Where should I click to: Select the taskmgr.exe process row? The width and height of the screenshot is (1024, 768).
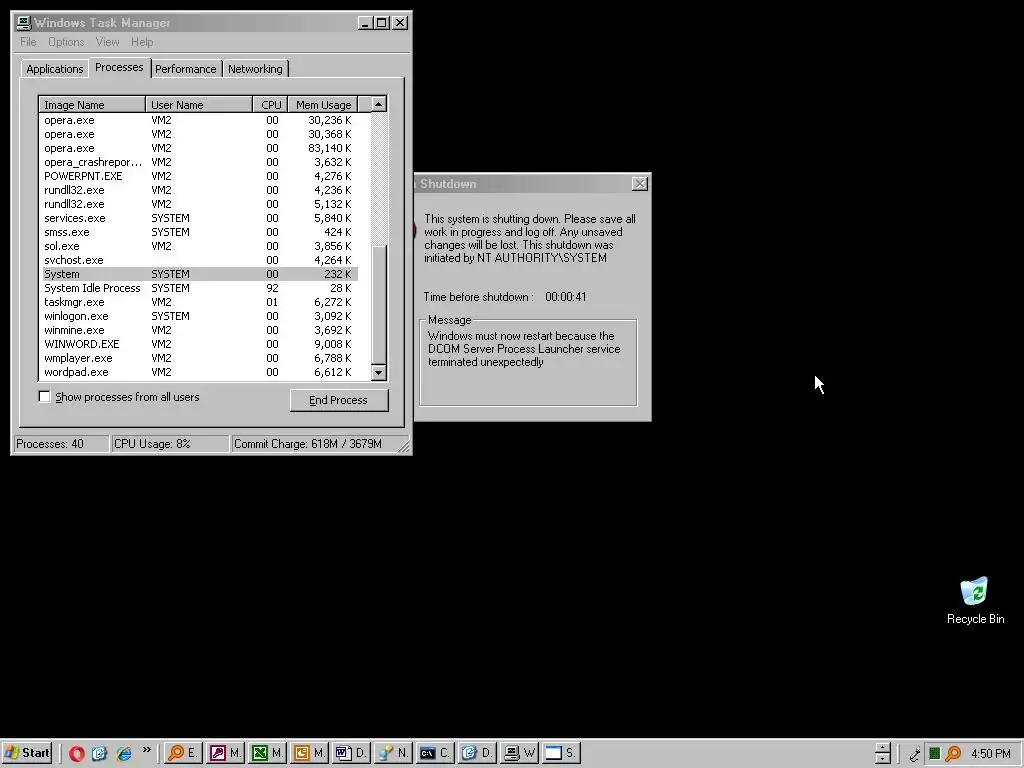pyautogui.click(x=199, y=302)
